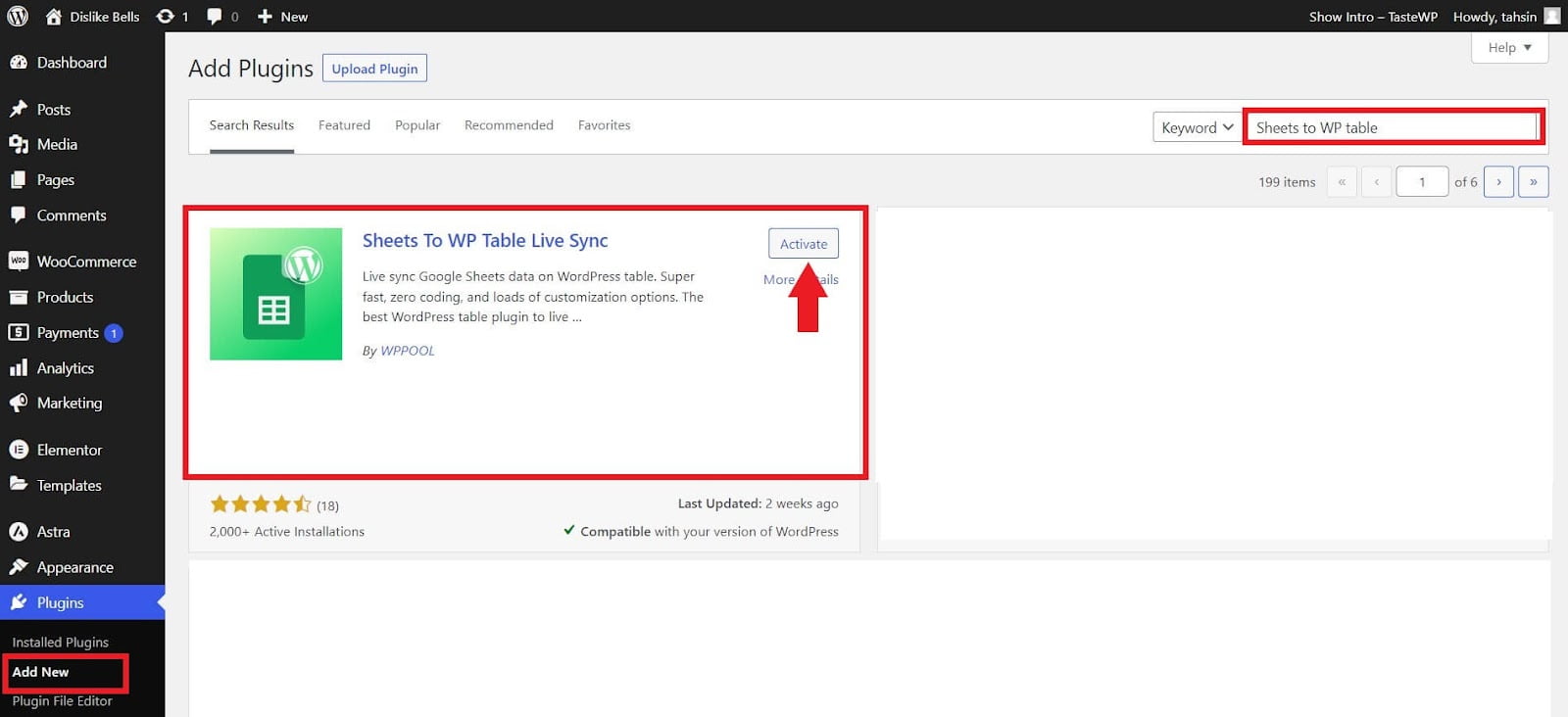Open Plugin File Editor submenu item
Viewport: 1568px width, 717px height.
(62, 701)
